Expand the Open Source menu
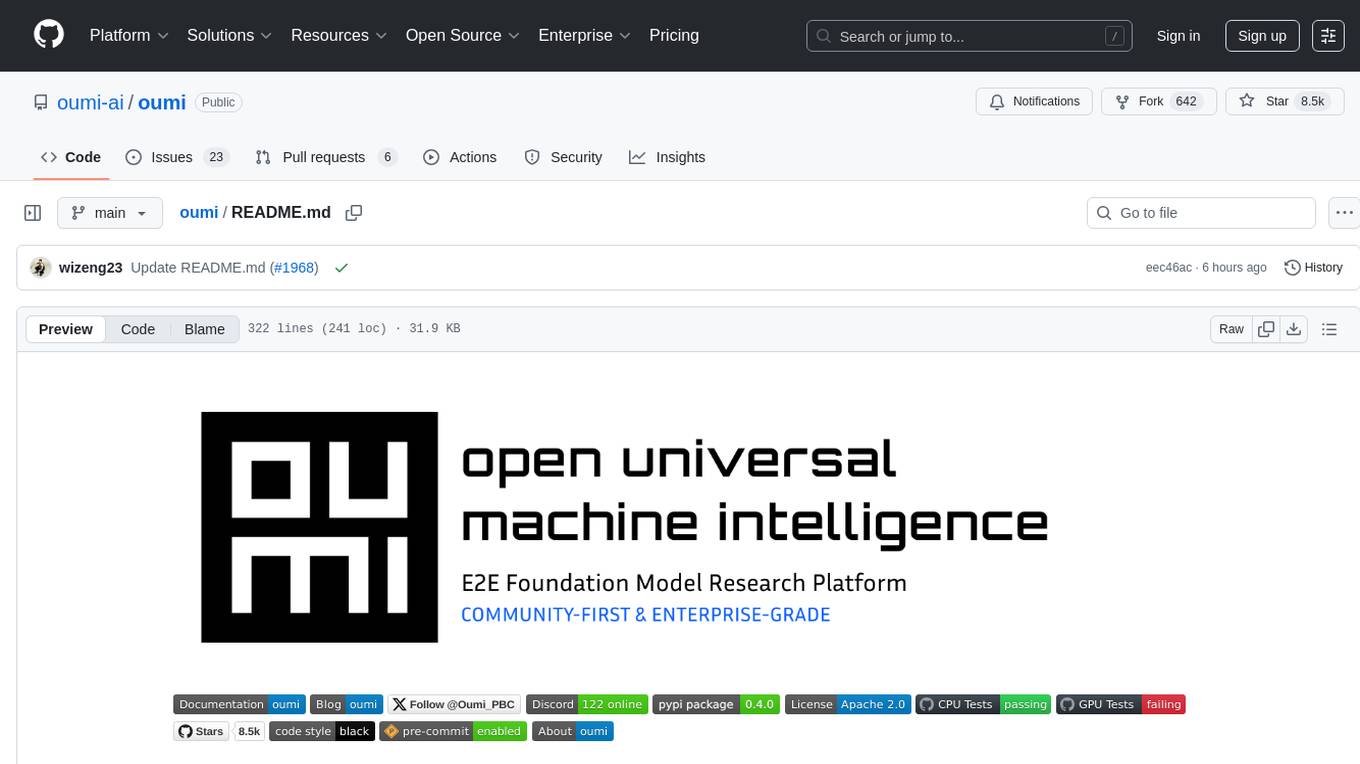1360x764 pixels. (x=463, y=35)
